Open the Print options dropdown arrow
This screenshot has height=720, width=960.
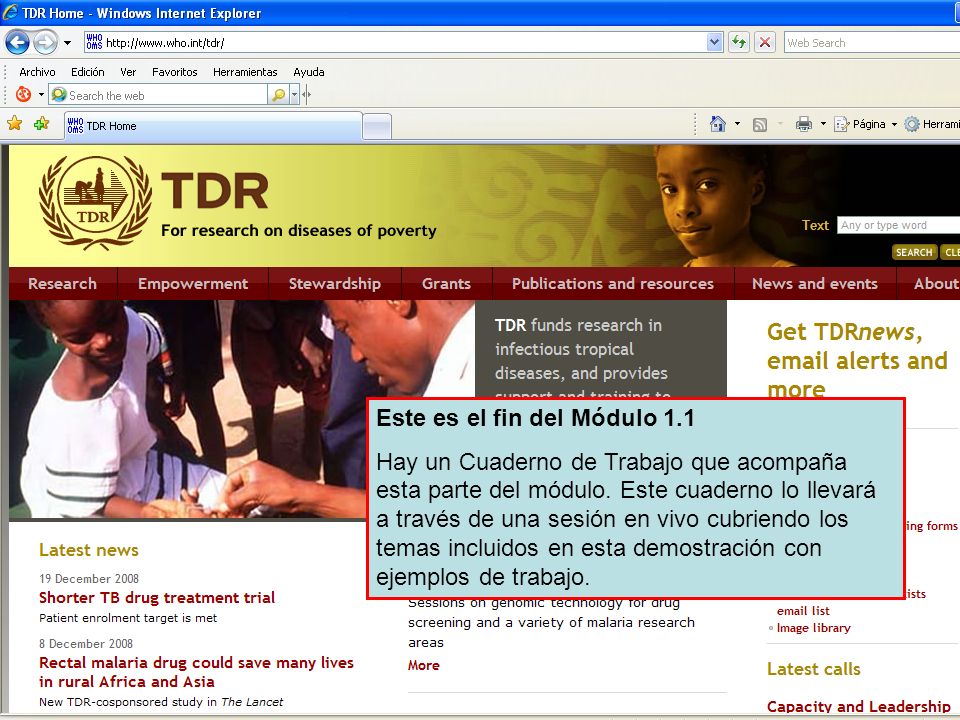pyautogui.click(x=823, y=124)
